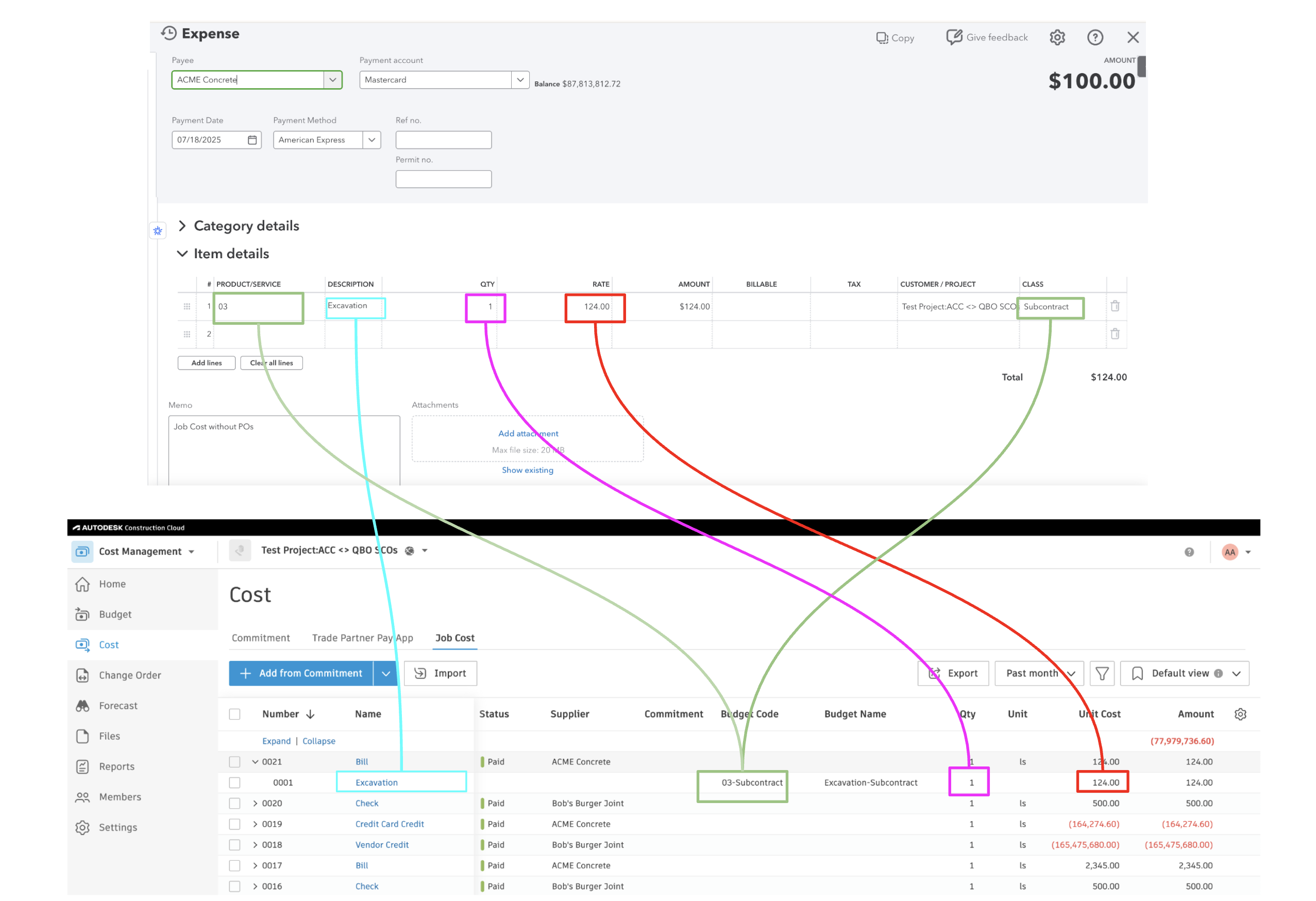
Task: Open Expense help question mark
Action: pos(1094,38)
